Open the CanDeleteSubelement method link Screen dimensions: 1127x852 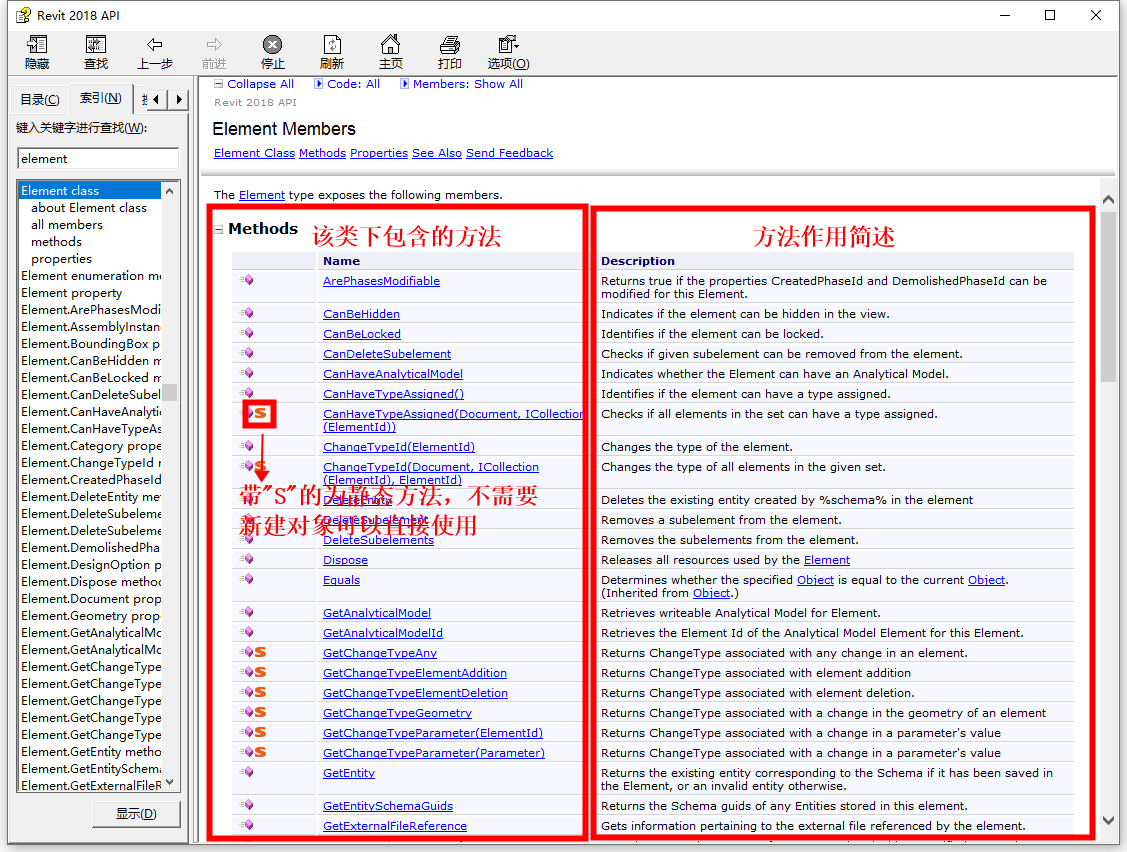(x=387, y=354)
